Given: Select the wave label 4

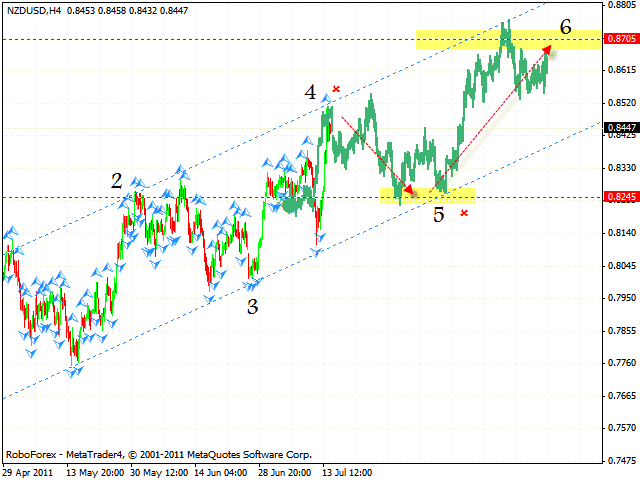Looking at the screenshot, I should pyautogui.click(x=311, y=93).
